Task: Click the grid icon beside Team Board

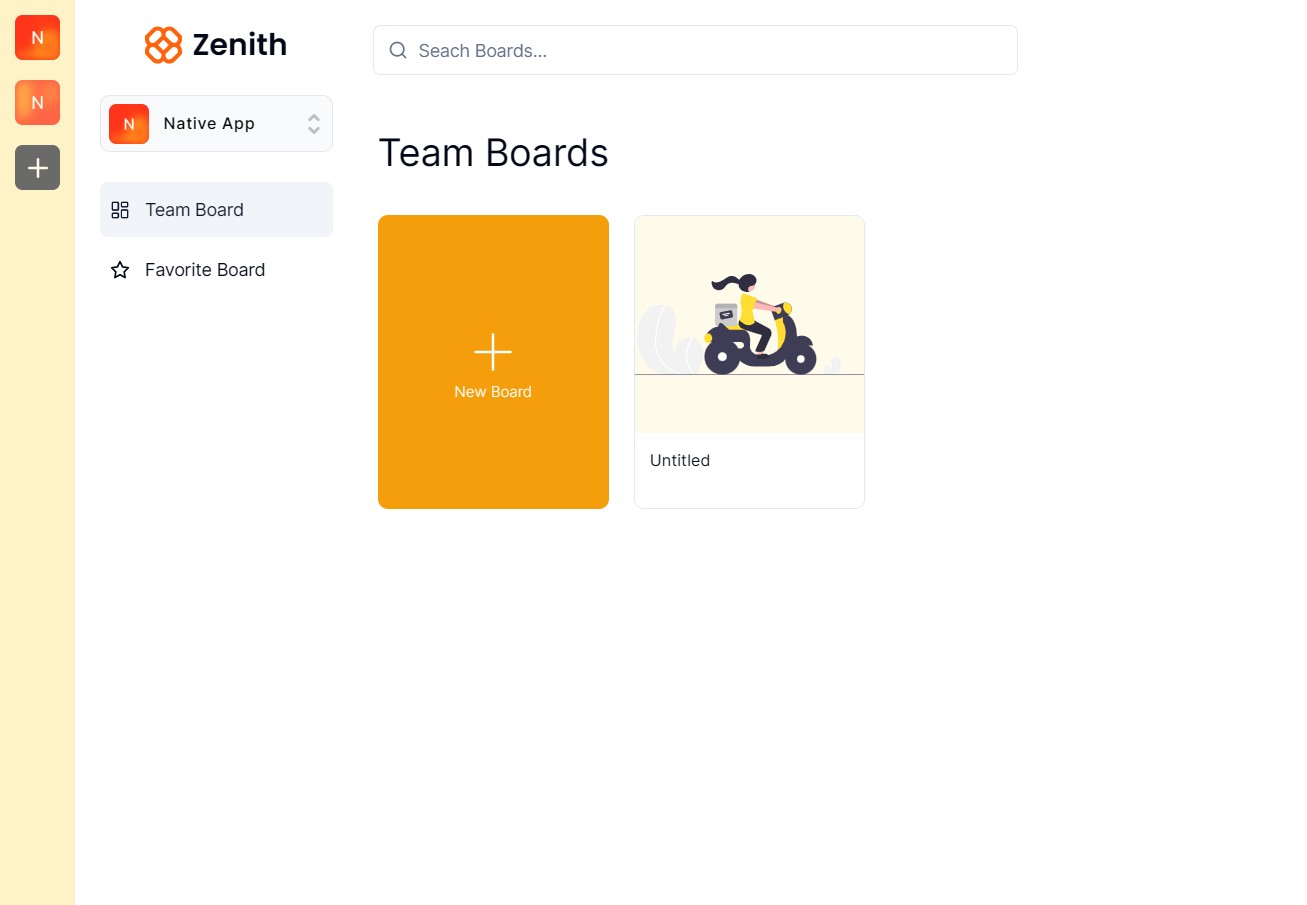Action: [x=120, y=210]
